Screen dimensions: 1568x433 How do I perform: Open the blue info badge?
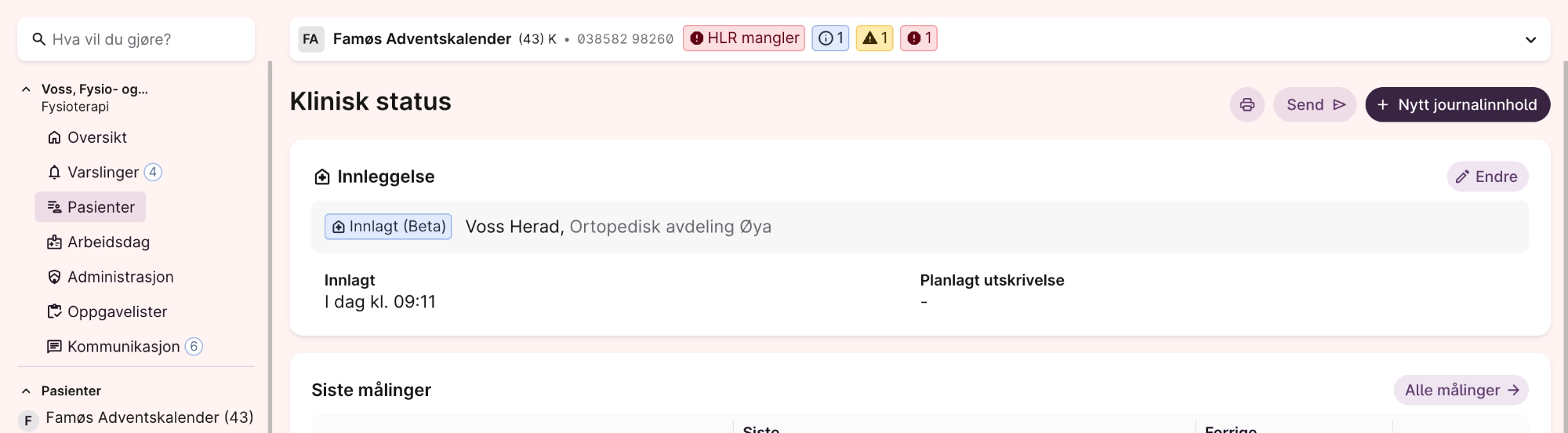(830, 38)
